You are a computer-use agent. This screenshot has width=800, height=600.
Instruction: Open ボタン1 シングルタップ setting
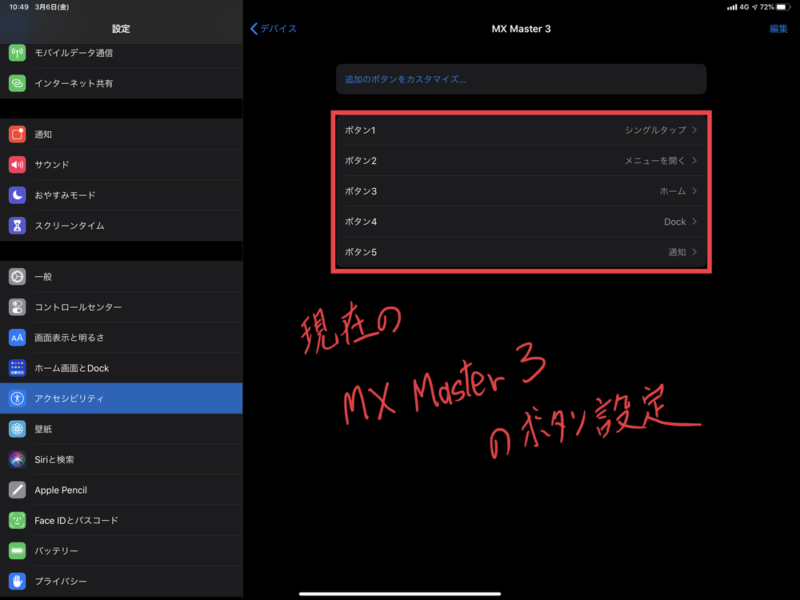(x=521, y=130)
